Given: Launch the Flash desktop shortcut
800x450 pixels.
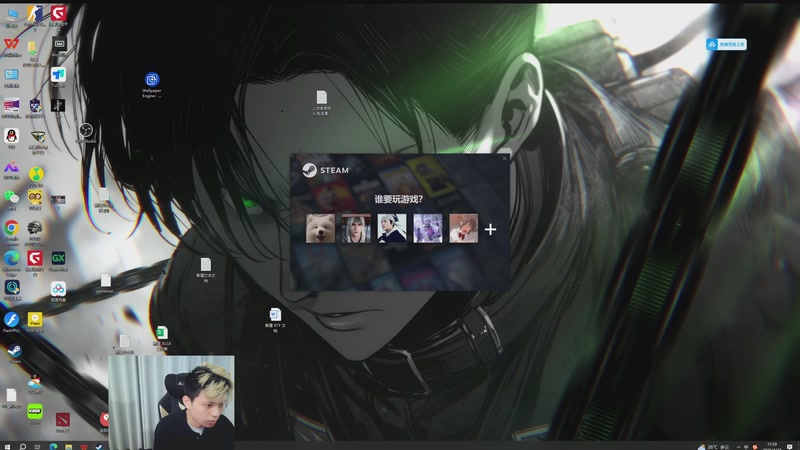Looking at the screenshot, I should pos(11,319).
